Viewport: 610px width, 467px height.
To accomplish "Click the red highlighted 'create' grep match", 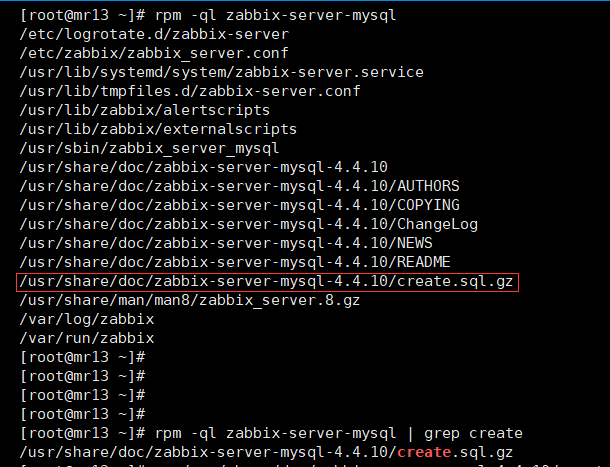I will point(424,453).
